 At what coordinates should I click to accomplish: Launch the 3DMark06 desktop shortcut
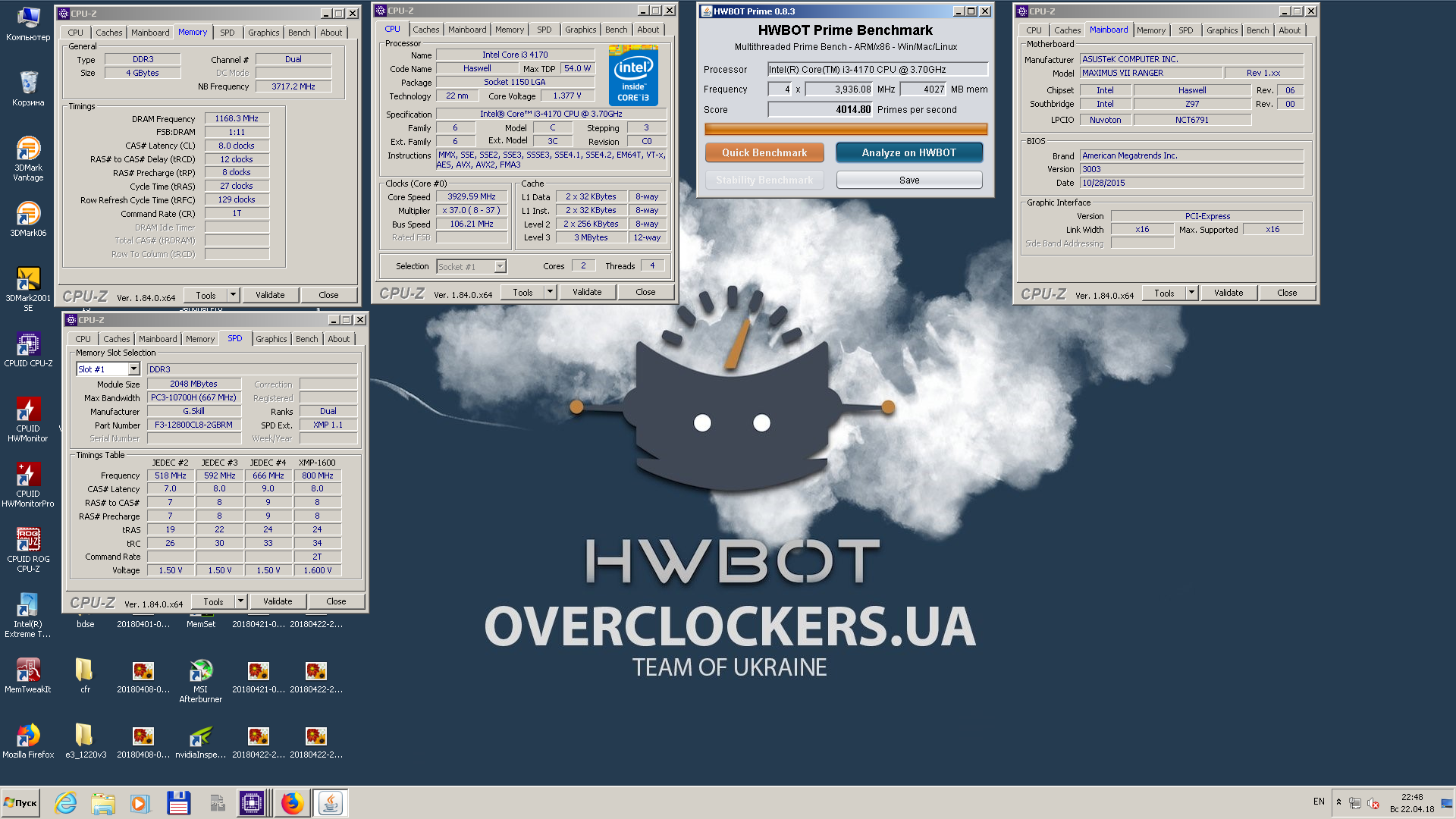pos(28,218)
